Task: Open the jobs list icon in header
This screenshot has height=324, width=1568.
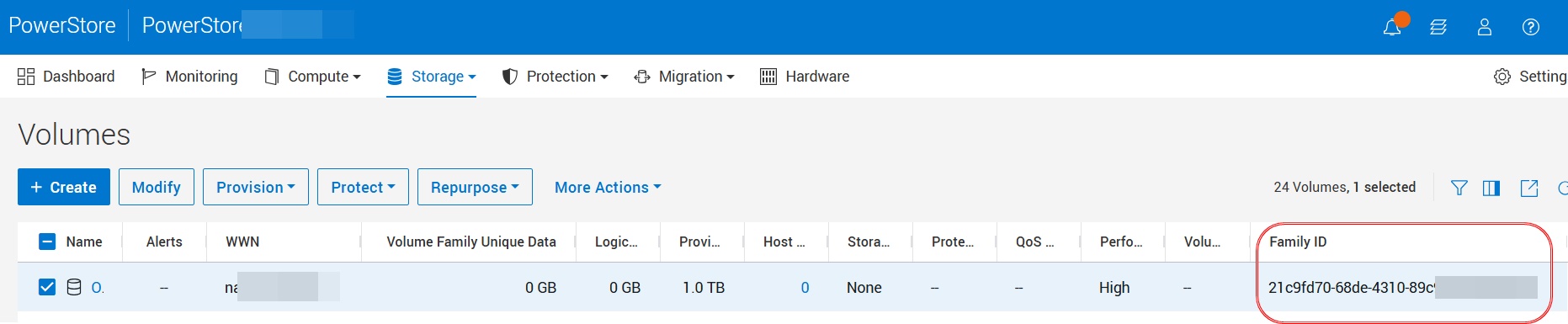Action: [1438, 27]
